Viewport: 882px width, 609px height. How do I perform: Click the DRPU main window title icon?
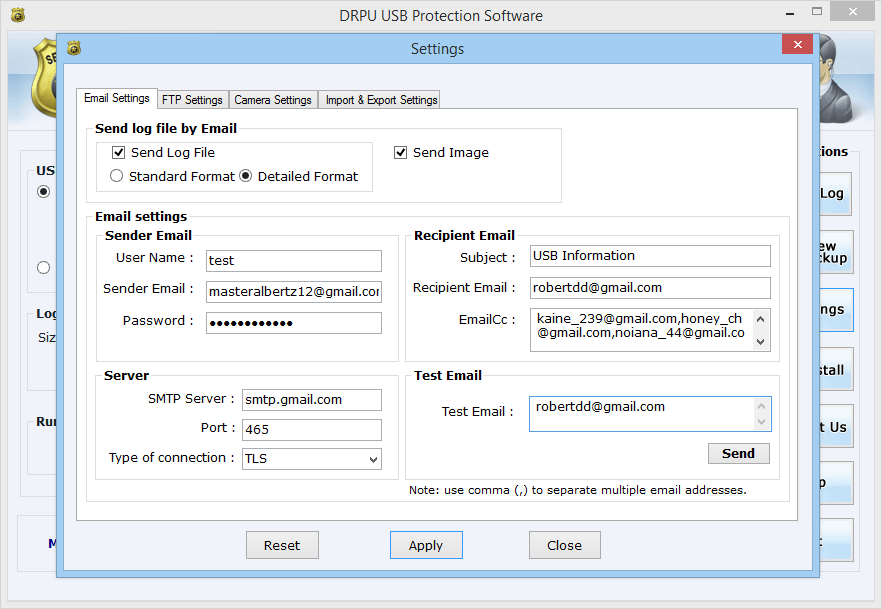(x=18, y=15)
